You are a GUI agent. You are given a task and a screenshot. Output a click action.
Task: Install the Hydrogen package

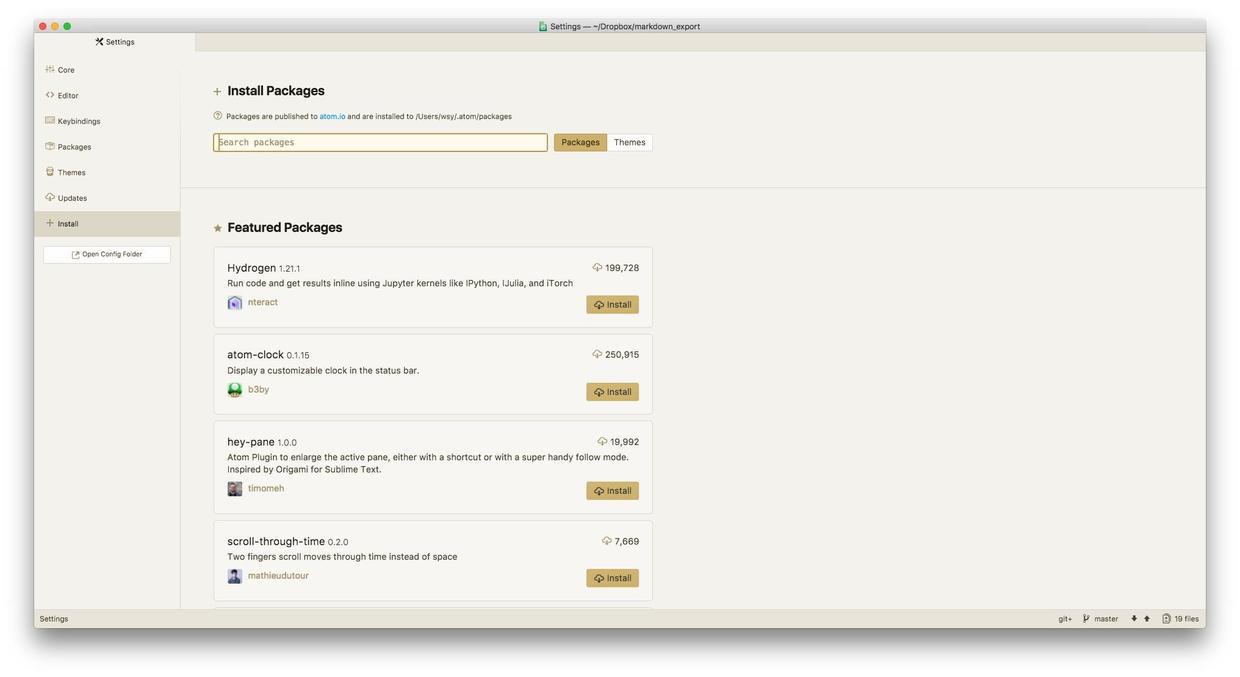612,305
